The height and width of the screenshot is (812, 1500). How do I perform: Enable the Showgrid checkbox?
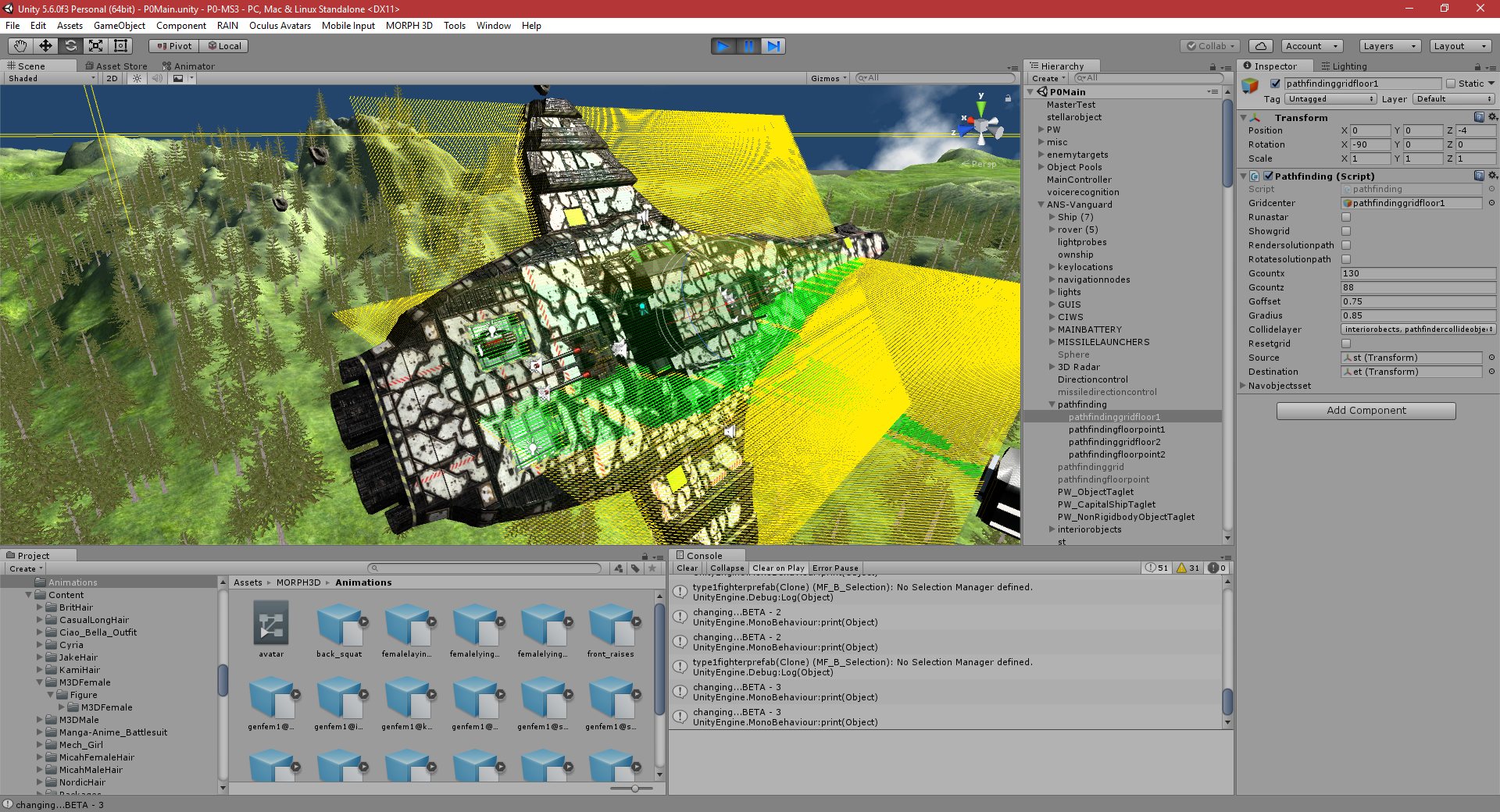[x=1346, y=231]
